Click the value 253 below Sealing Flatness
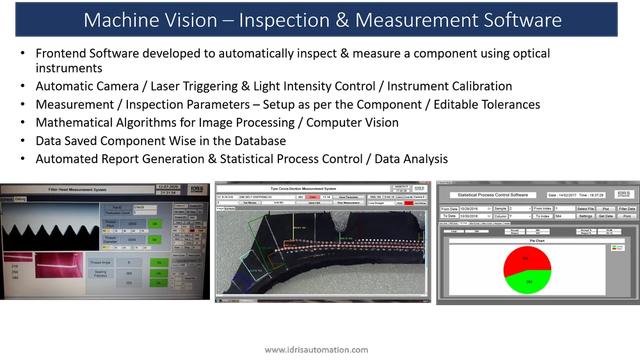The width and height of the screenshot is (640, 362). (129, 283)
